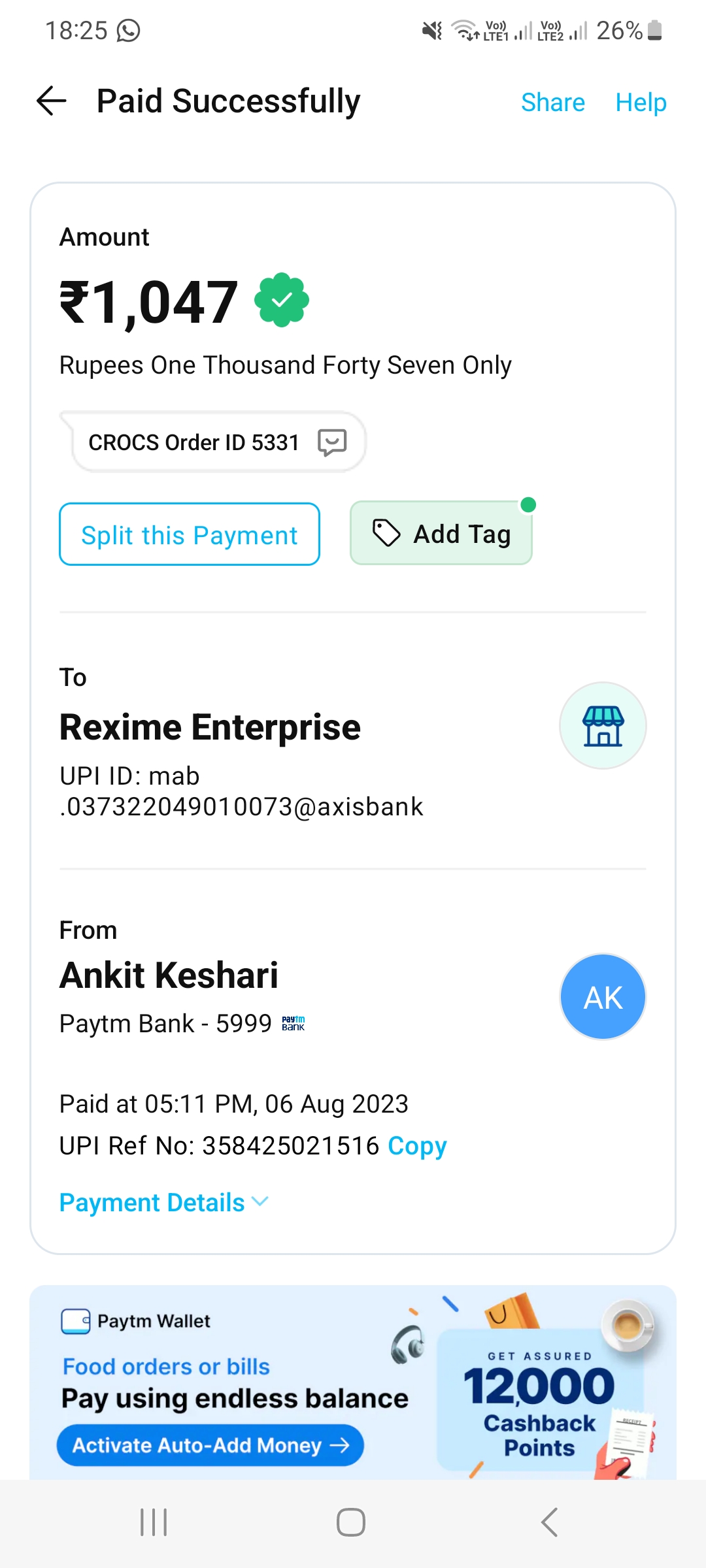The width and height of the screenshot is (706, 1568).
Task: Tap the tag icon in Add Tag
Action: pos(386,533)
